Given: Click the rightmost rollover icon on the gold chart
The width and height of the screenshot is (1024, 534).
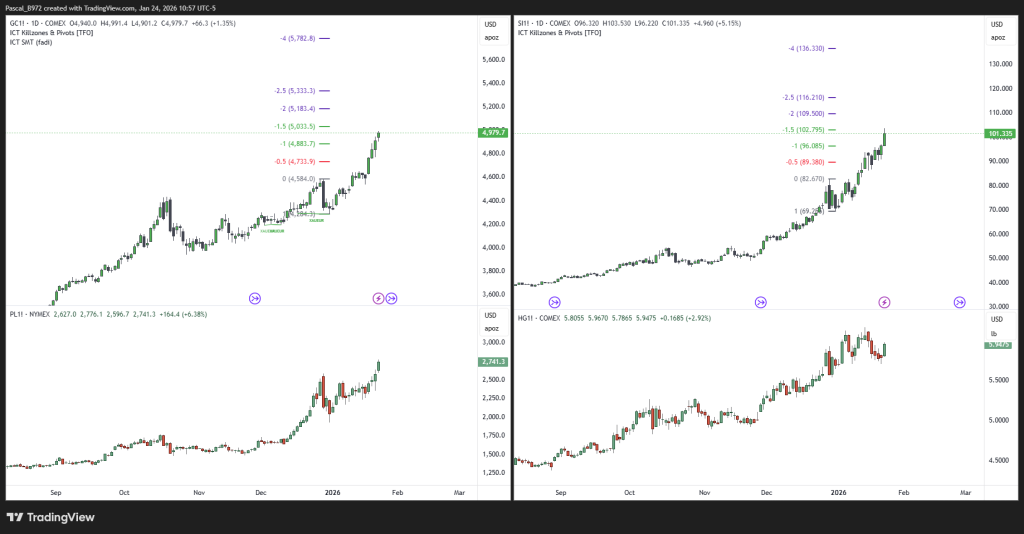Looking at the screenshot, I should (391, 298).
